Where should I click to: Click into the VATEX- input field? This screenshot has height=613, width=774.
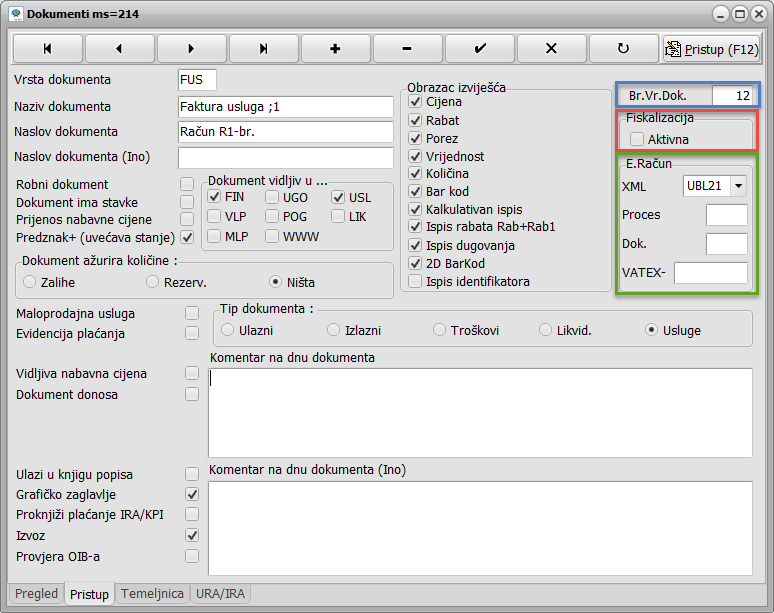pyautogui.click(x=710, y=273)
